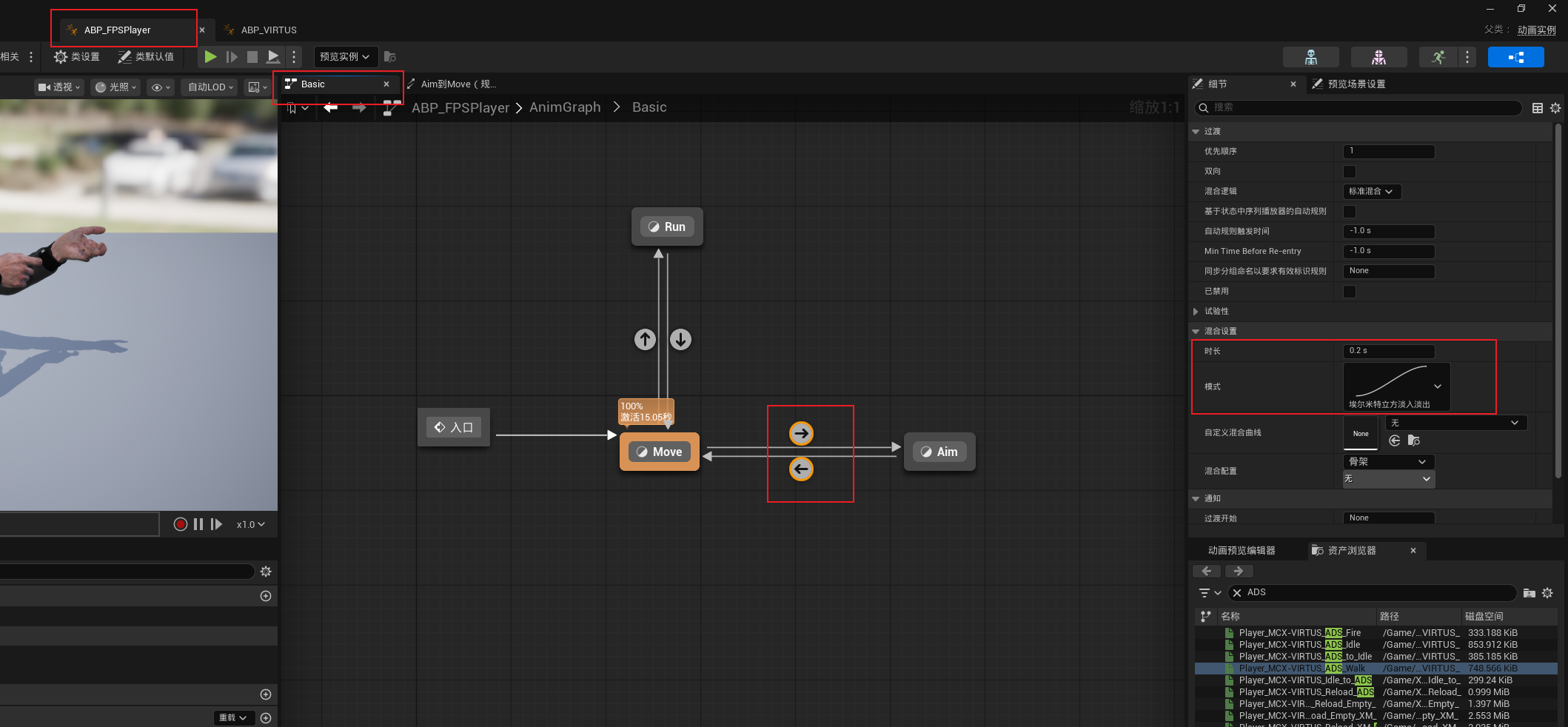Open the 光照 lighting mode dropdown
1568x727 pixels.
click(x=116, y=87)
